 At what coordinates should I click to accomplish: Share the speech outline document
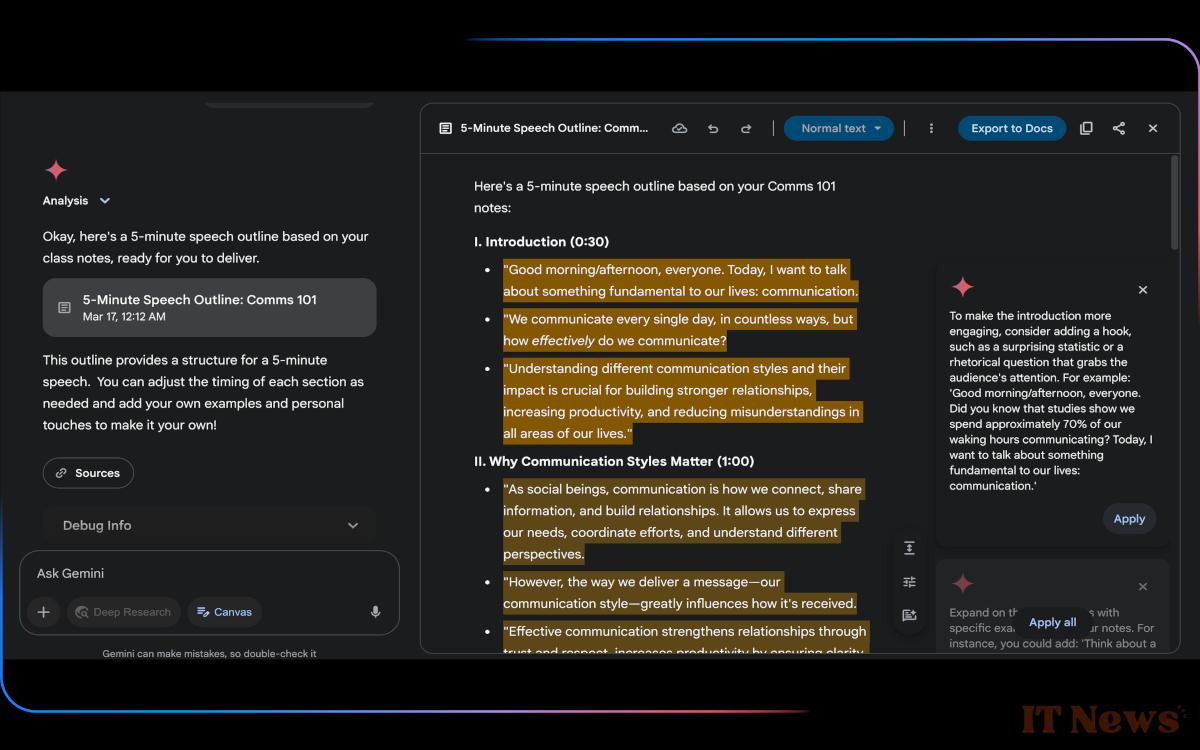pos(1119,128)
